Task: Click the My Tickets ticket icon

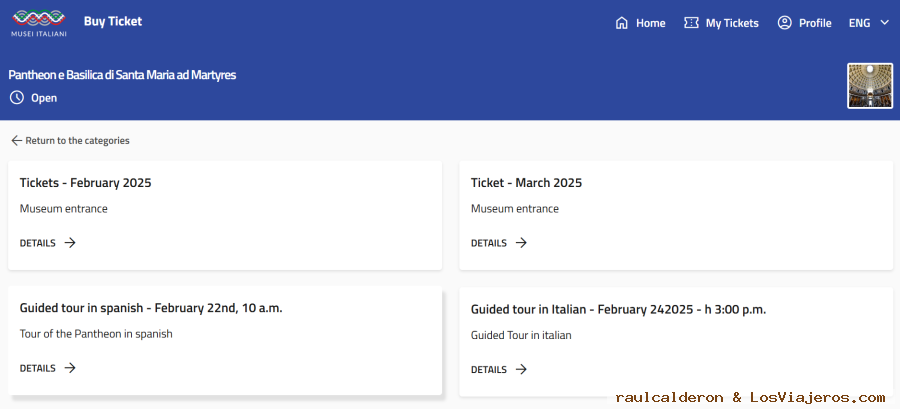Action: tap(691, 23)
